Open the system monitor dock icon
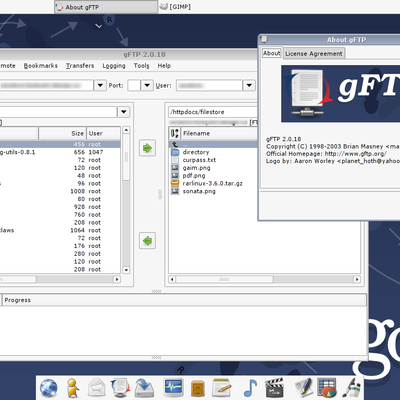 [x=174, y=388]
